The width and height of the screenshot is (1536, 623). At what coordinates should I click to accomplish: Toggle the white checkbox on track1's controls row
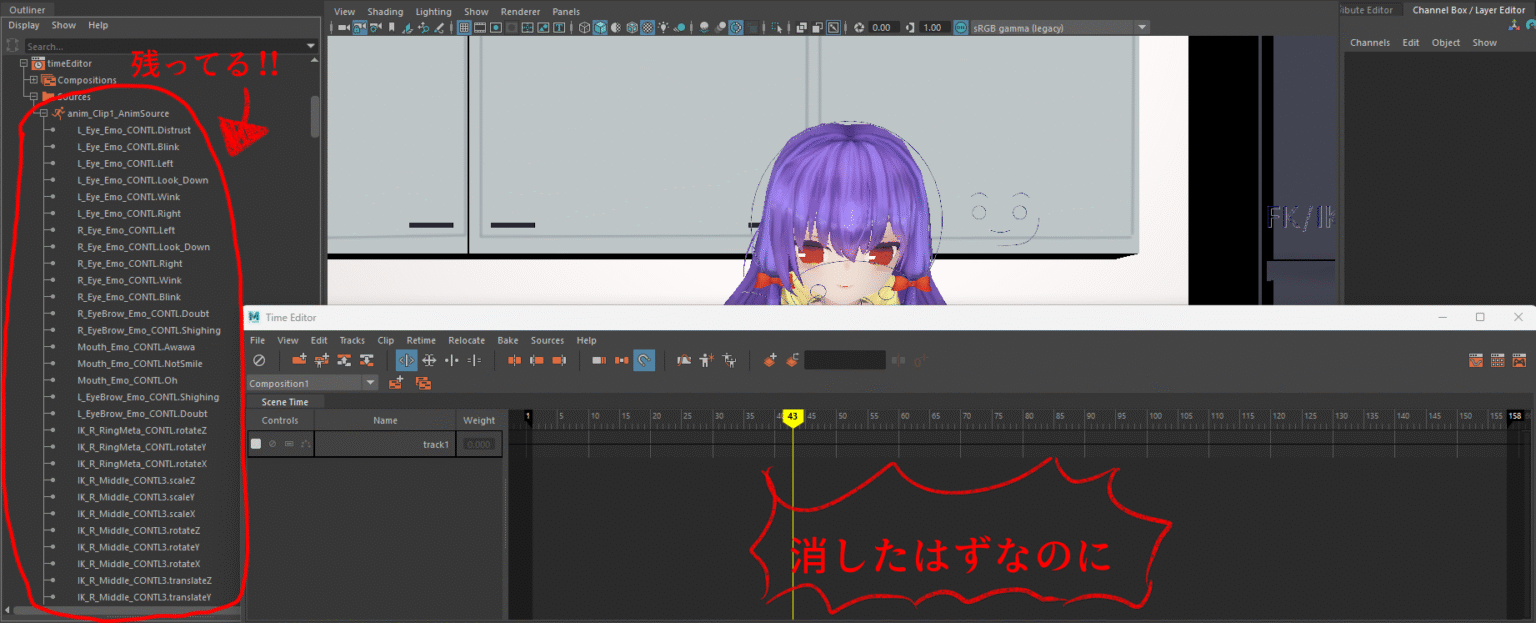point(256,444)
